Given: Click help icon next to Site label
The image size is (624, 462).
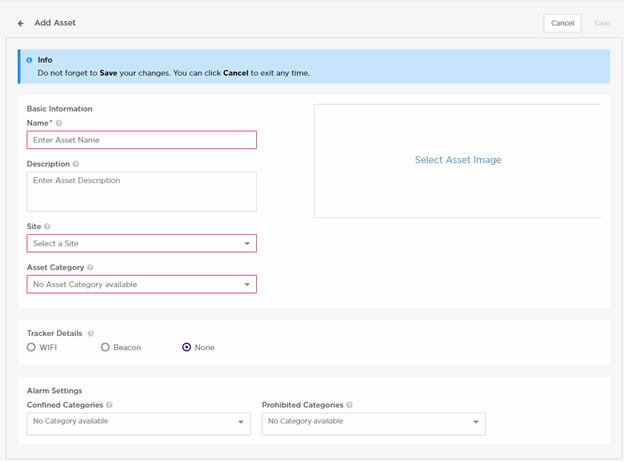Looking at the screenshot, I should pos(47,227).
